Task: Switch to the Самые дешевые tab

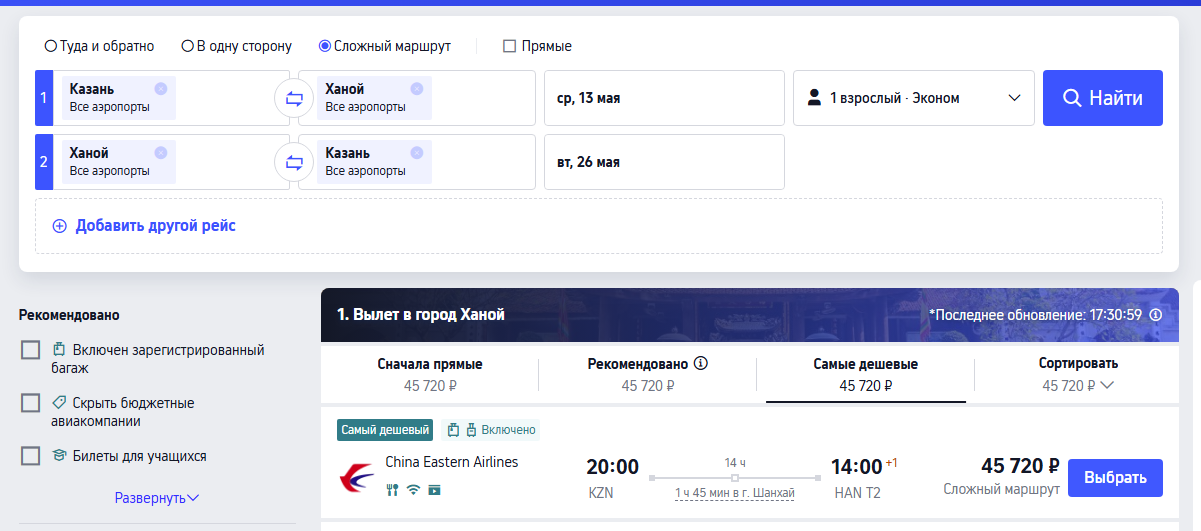Action: tap(865, 374)
